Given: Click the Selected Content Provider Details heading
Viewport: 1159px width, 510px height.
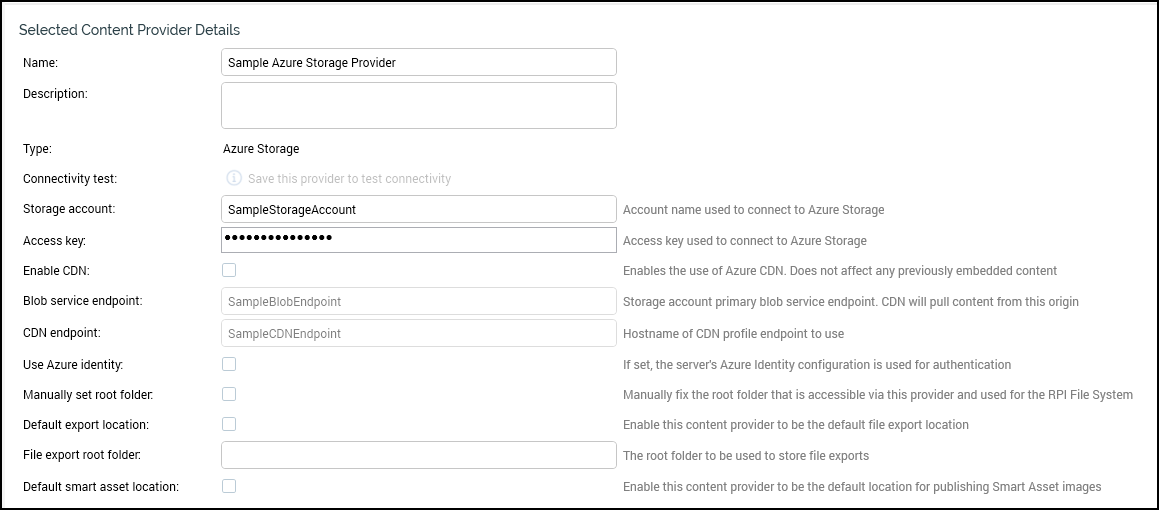Looking at the screenshot, I should point(129,30).
